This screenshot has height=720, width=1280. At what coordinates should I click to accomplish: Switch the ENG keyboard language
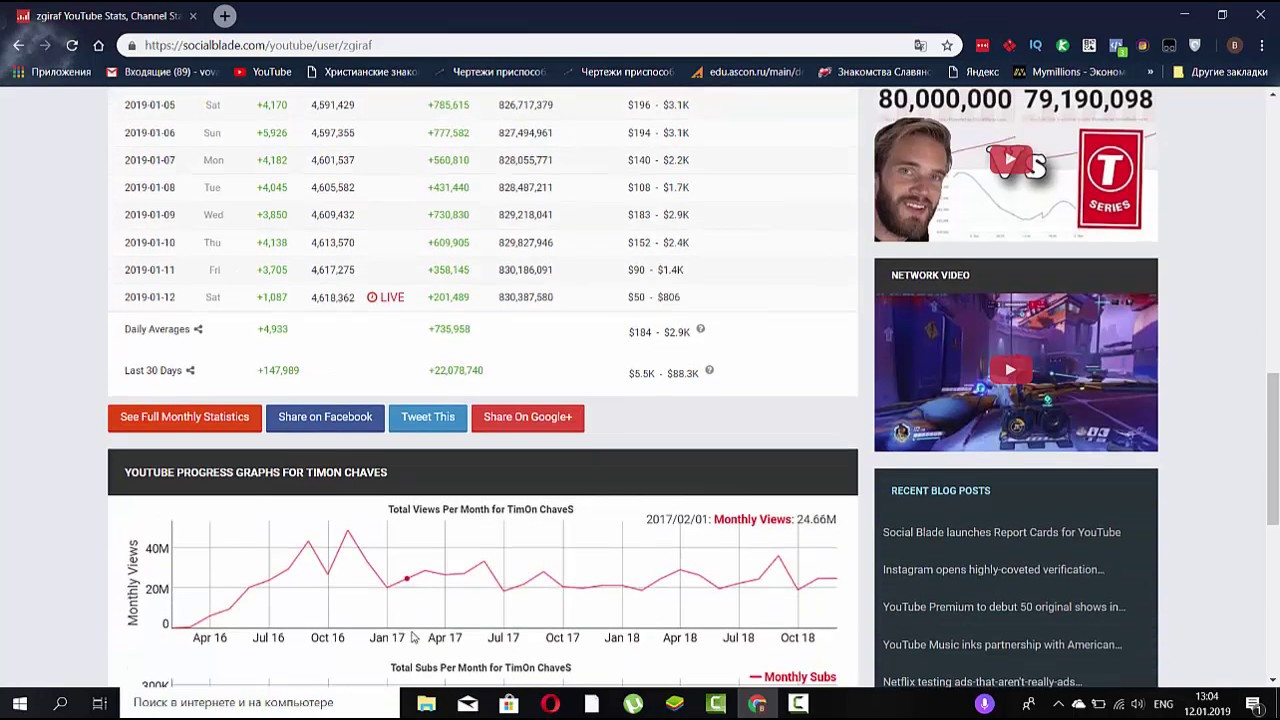(1163, 703)
